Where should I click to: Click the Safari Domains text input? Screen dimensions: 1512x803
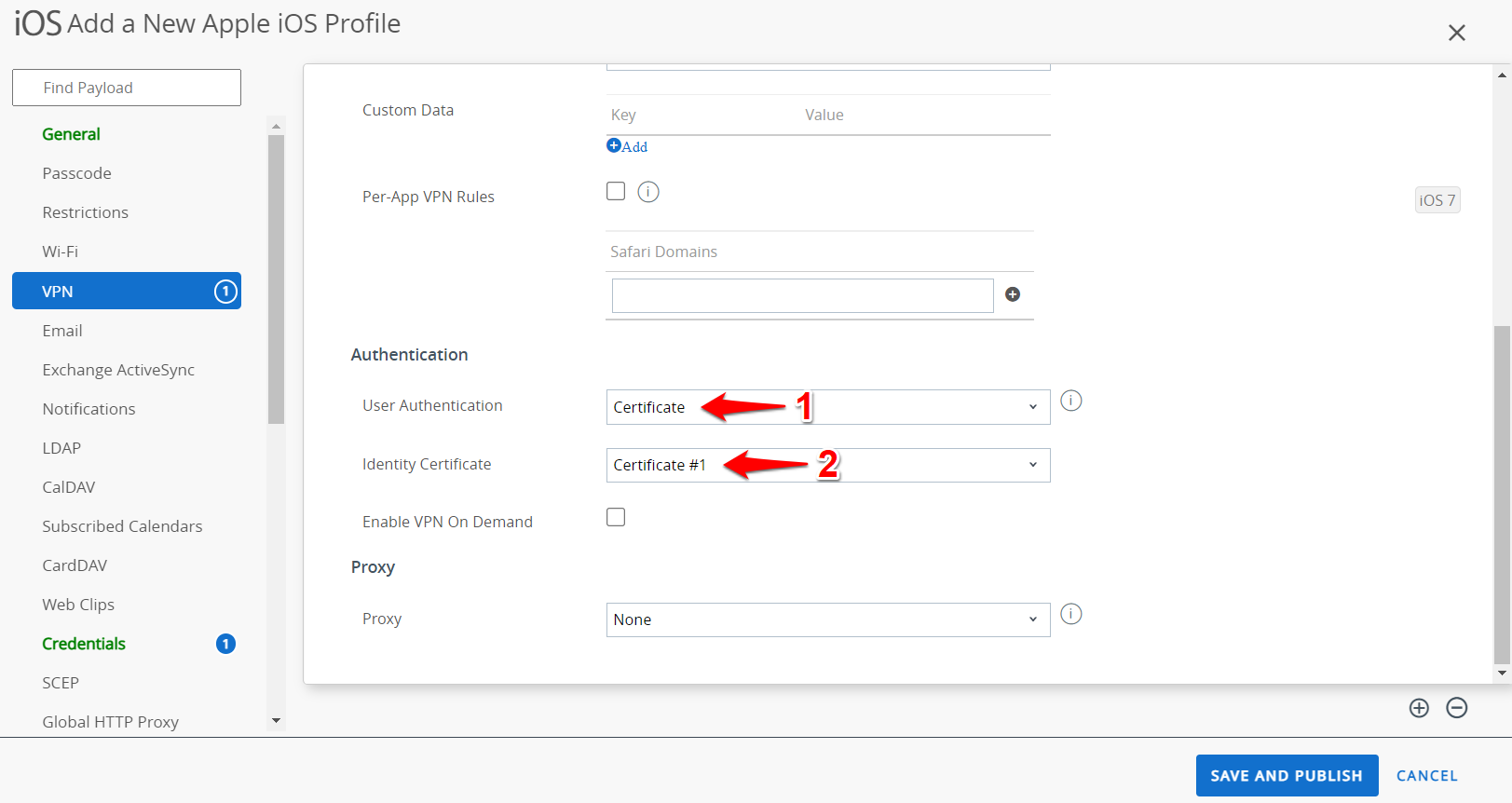pyautogui.click(x=803, y=295)
